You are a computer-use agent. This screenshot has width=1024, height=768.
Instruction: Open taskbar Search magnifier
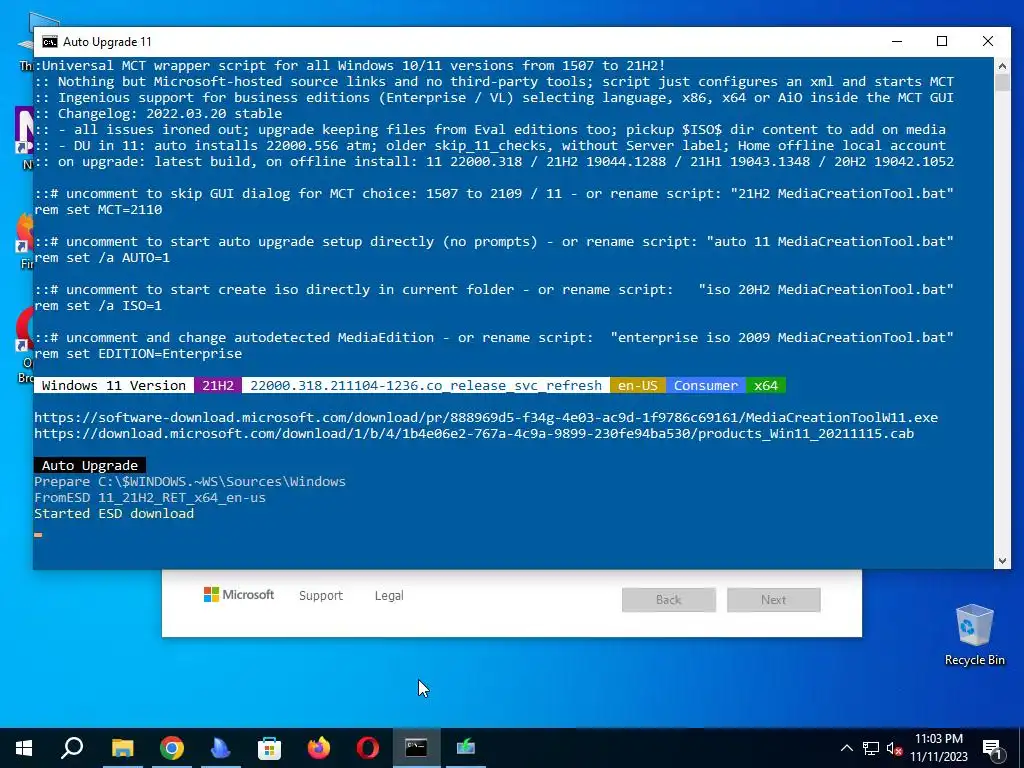72,748
